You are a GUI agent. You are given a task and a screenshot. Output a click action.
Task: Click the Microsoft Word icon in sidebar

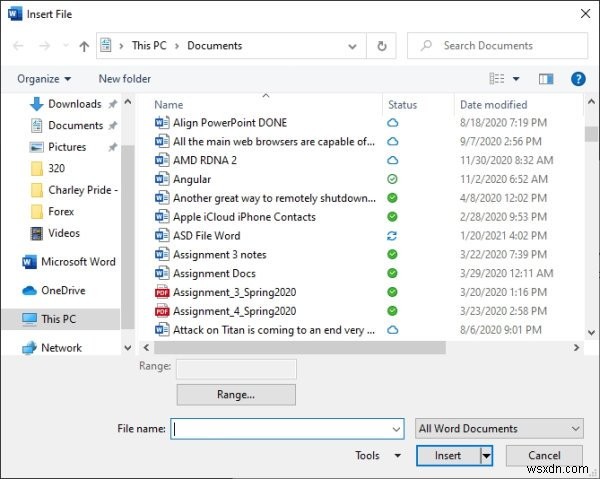point(29,262)
